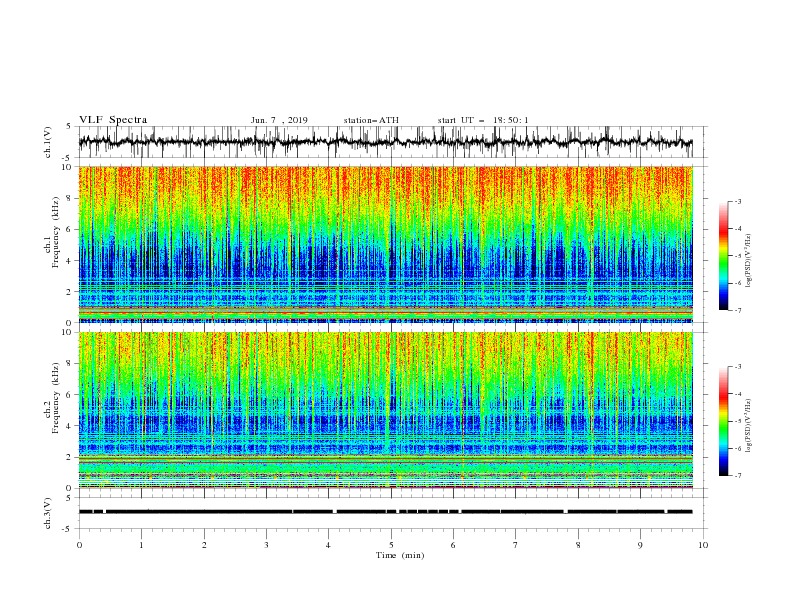Click the '10' kHz tick of ch.2 spectrogram
Screen dimensions: 792x612
67,332
